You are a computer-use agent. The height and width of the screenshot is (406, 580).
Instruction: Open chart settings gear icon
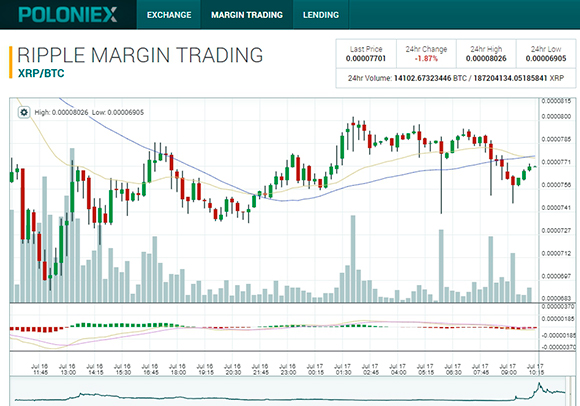pyautogui.click(x=24, y=112)
